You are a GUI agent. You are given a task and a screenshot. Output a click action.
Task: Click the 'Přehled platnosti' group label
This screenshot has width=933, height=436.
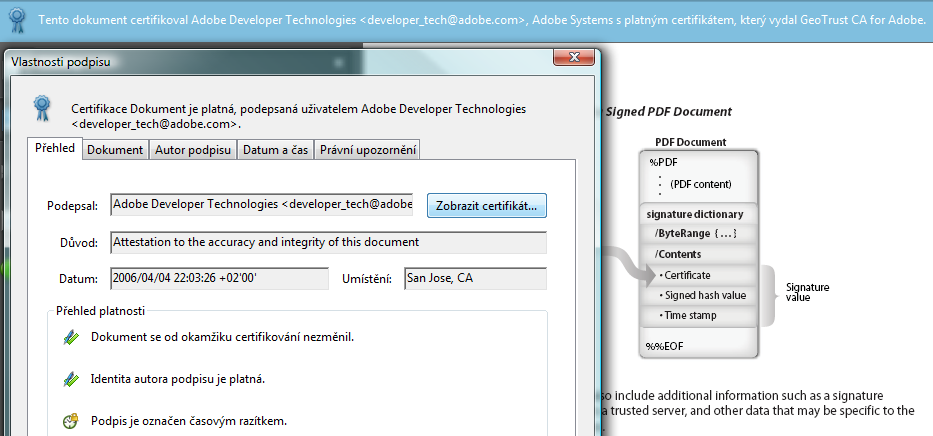(x=100, y=310)
